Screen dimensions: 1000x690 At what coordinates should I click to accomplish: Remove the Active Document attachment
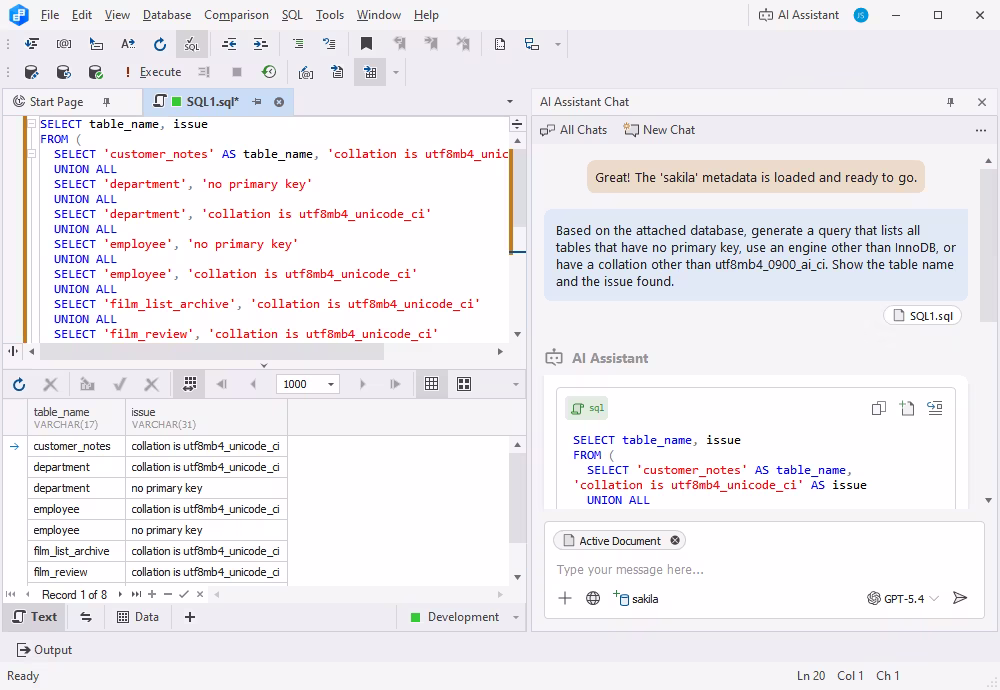(675, 541)
